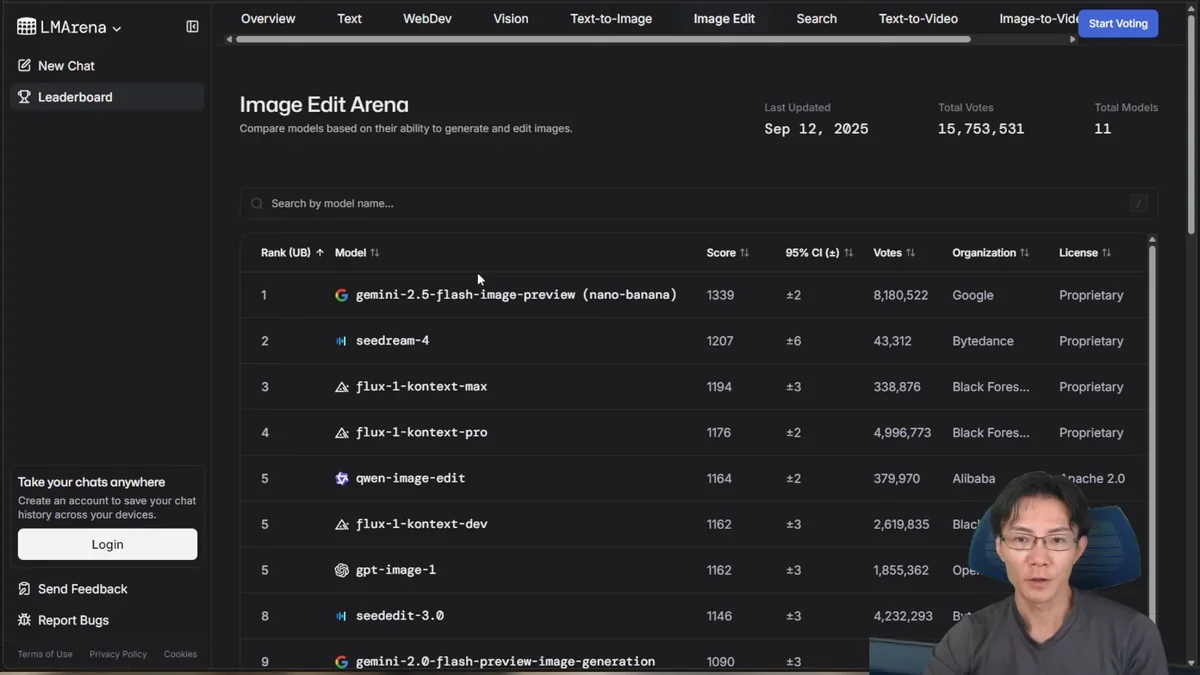
Task: Click the Send Feedback icon
Action: (x=24, y=589)
